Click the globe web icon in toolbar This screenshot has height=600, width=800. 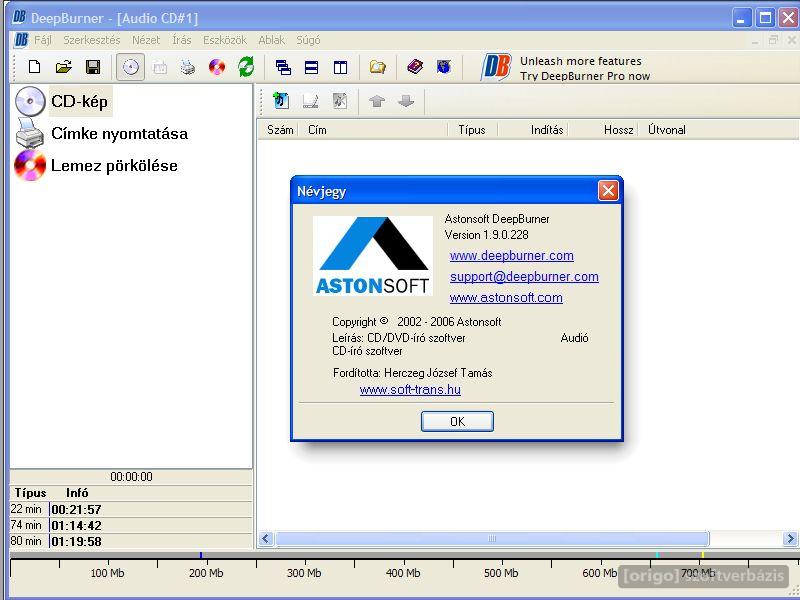pos(443,67)
